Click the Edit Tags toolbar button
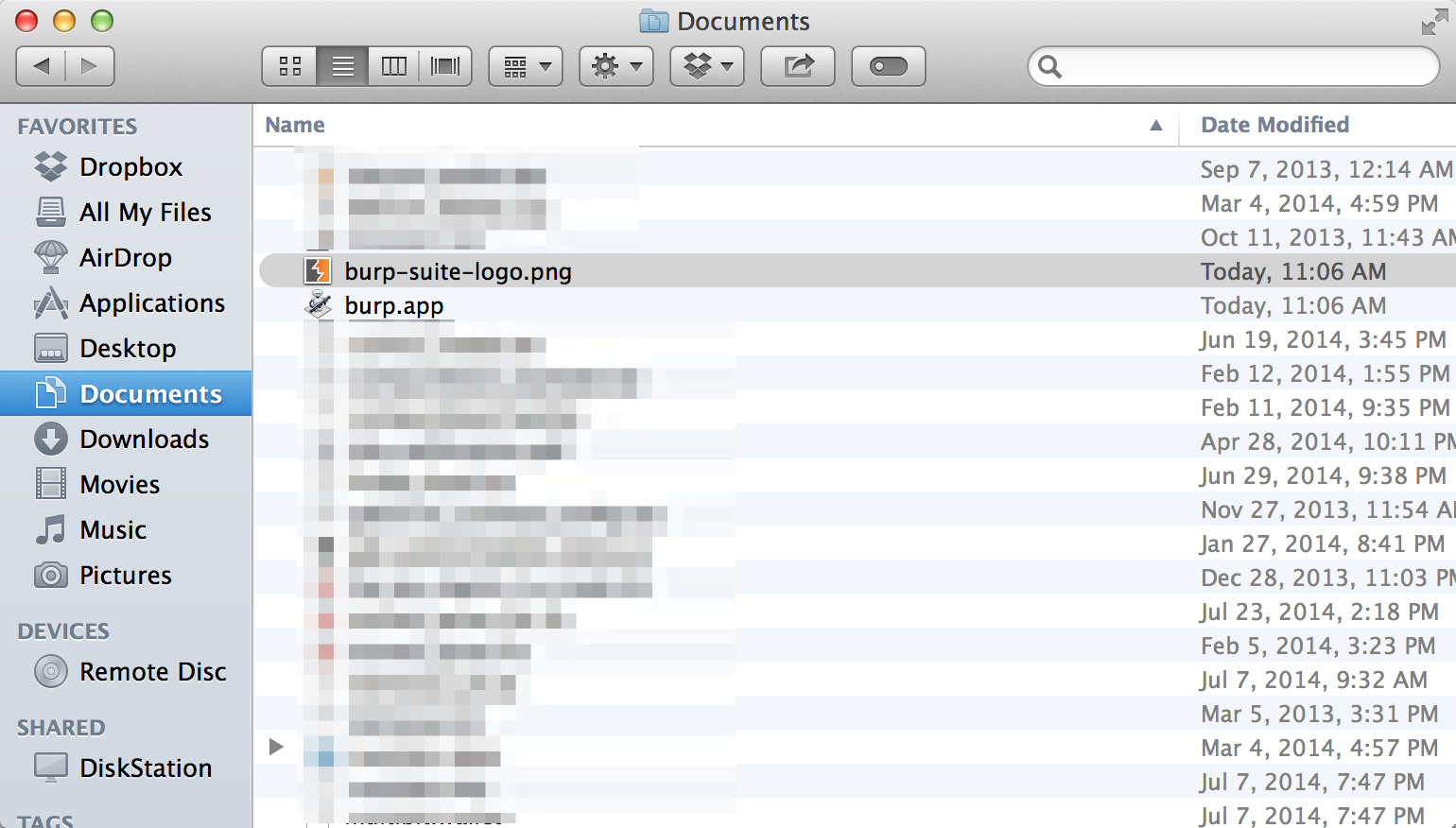The image size is (1456, 828). [888, 66]
